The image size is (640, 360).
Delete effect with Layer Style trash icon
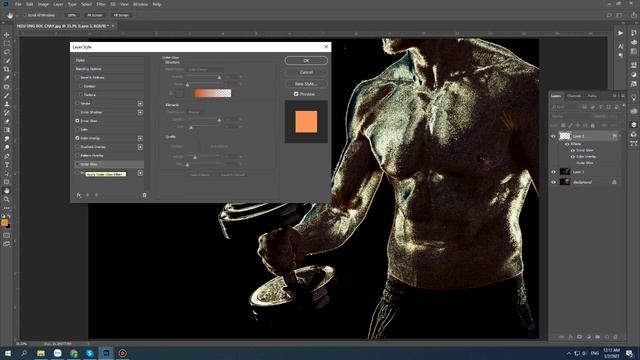144,195
